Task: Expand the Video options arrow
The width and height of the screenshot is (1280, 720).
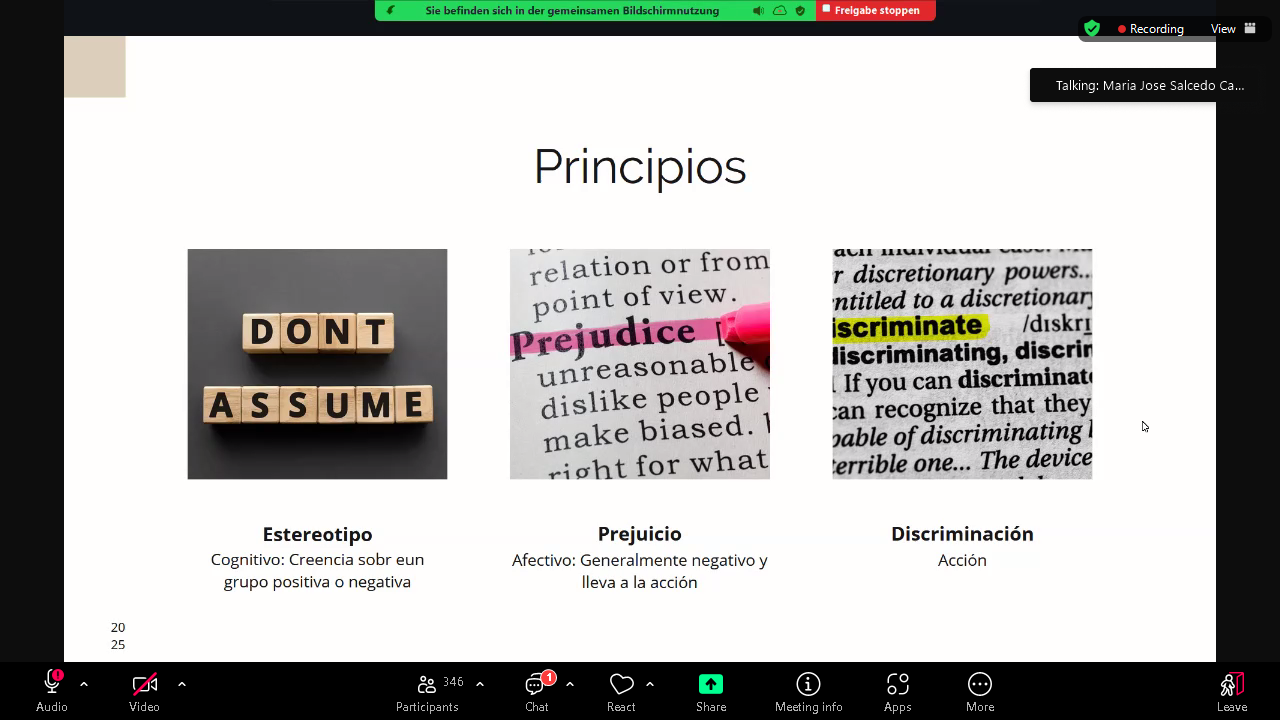Action: tap(182, 684)
